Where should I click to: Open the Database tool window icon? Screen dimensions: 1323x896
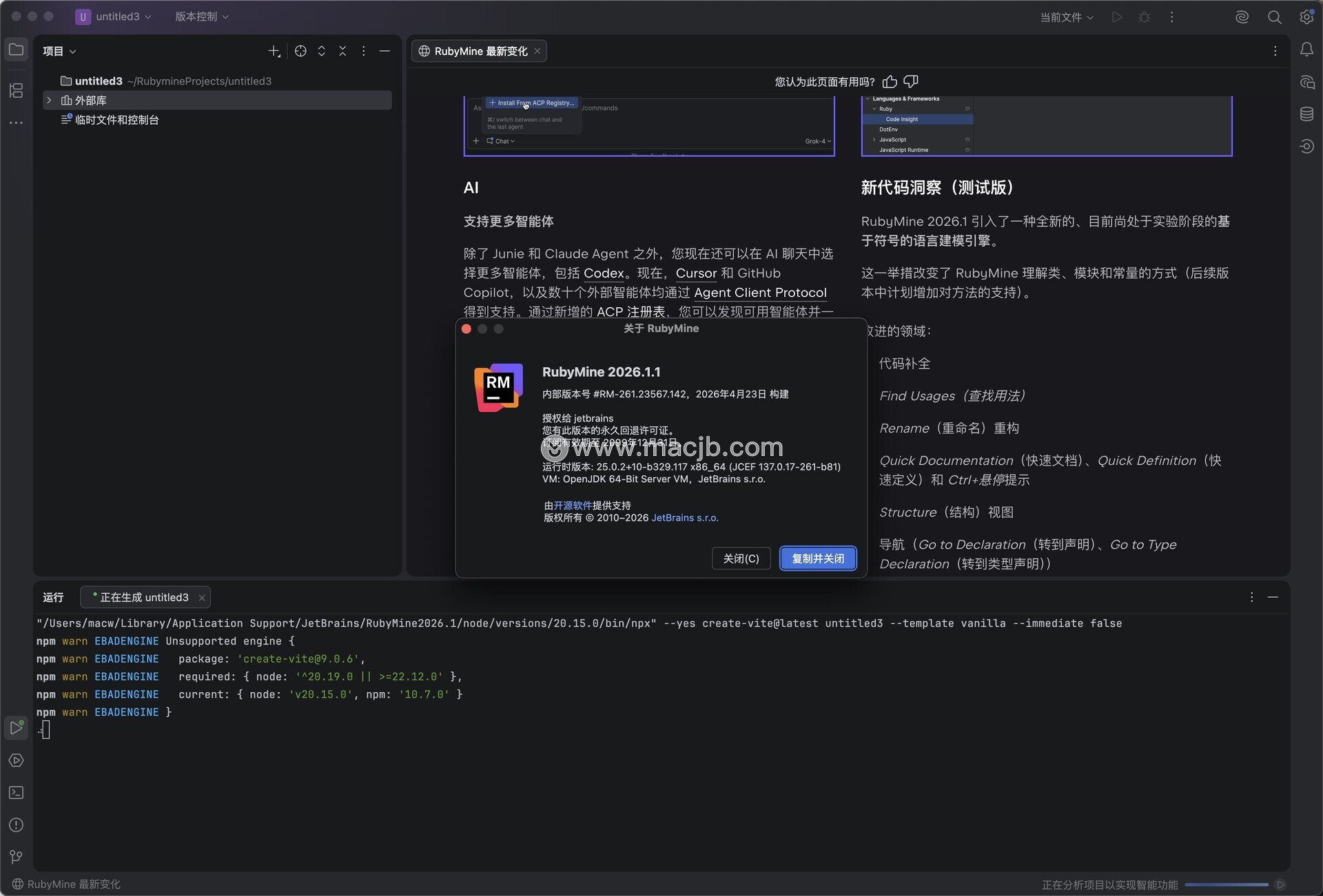(1306, 114)
